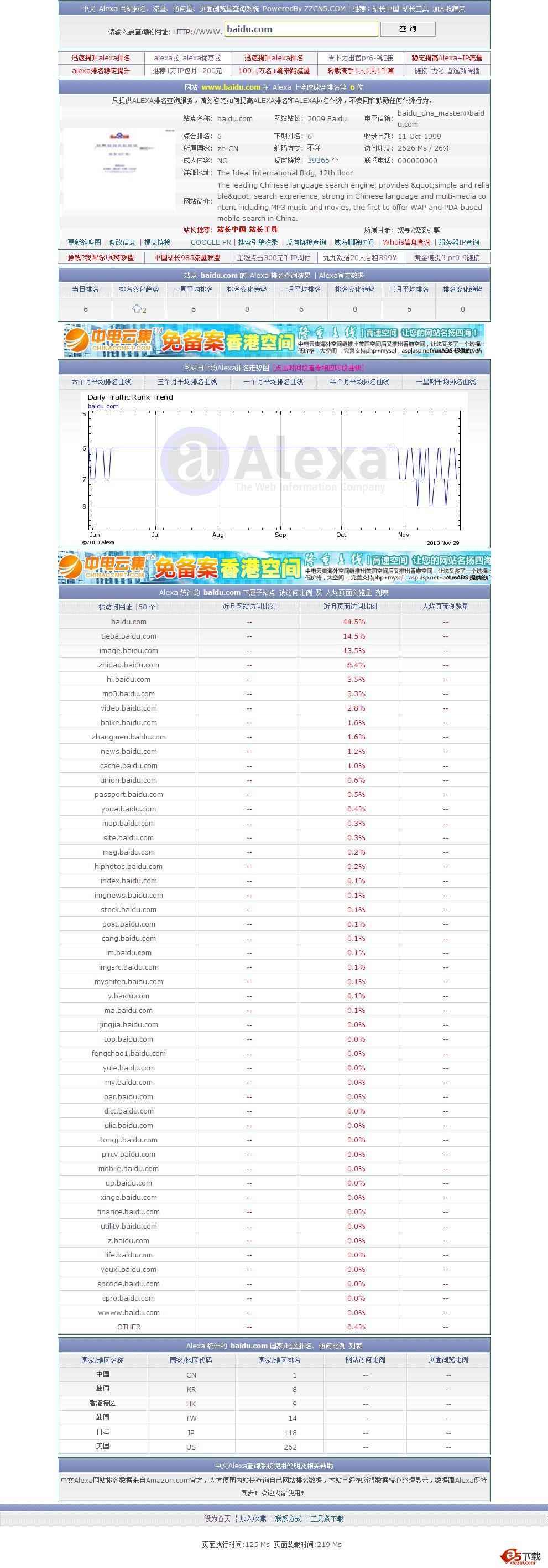Open the 稳定提高Alexa+IP流量 ad link
The image size is (548, 1568).
point(447,58)
